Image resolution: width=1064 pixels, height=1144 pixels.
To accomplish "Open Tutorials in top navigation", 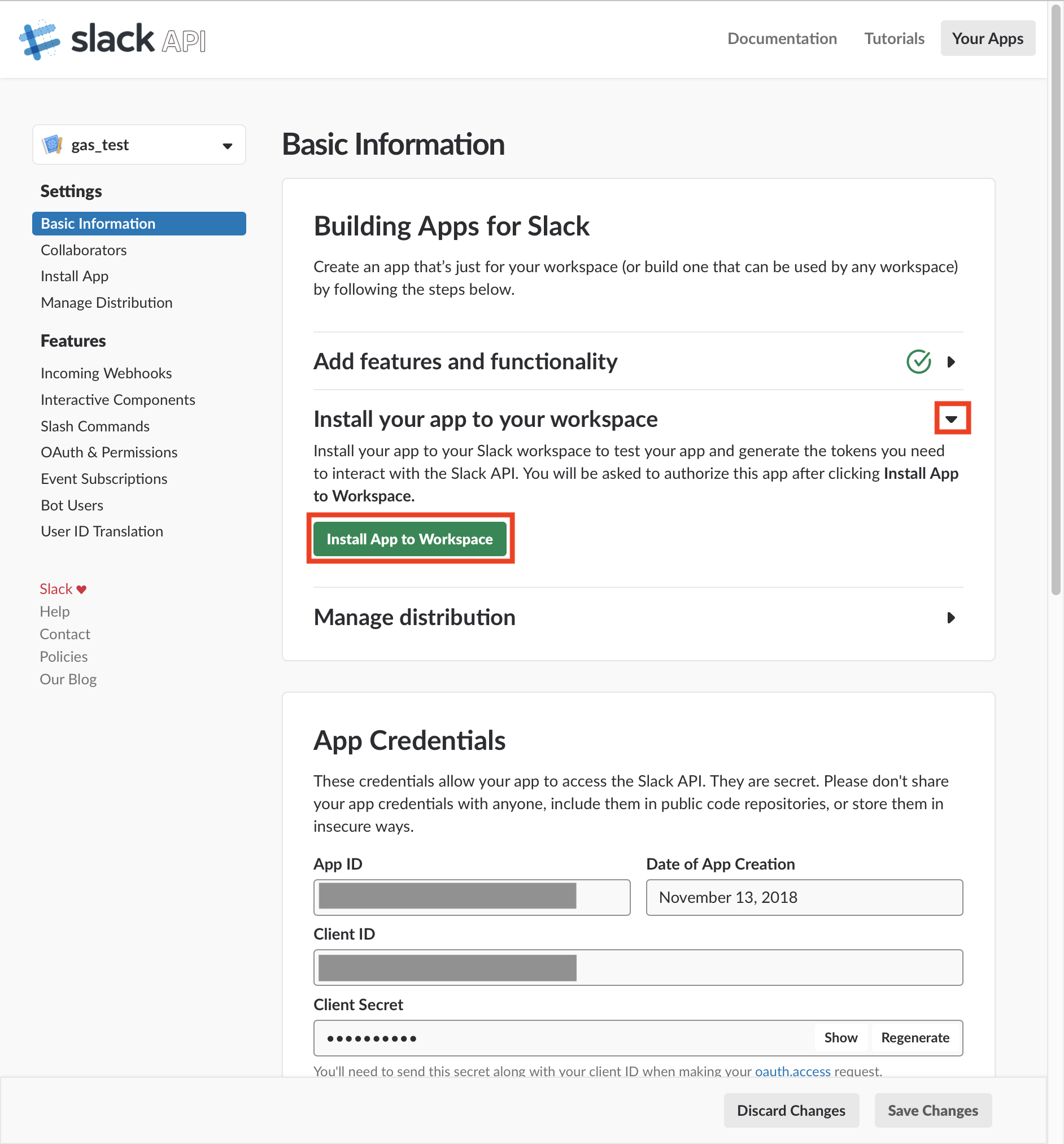I will [x=894, y=38].
